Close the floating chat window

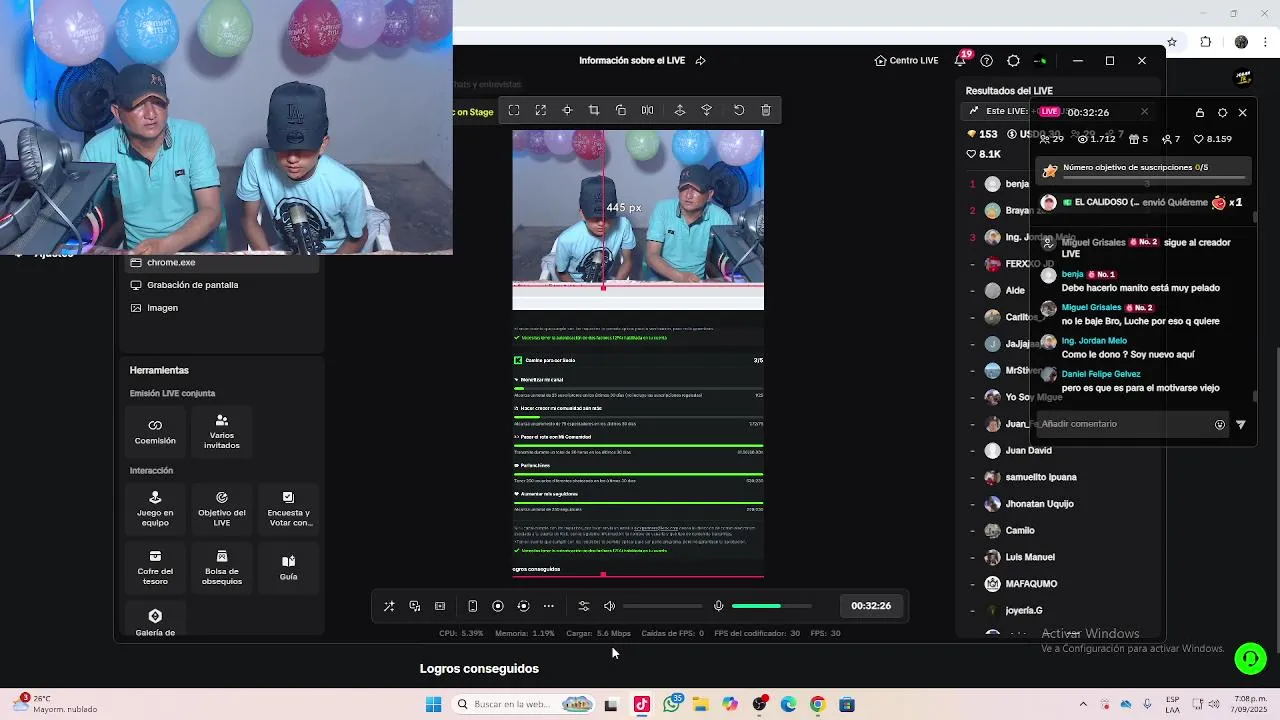click(x=1243, y=113)
